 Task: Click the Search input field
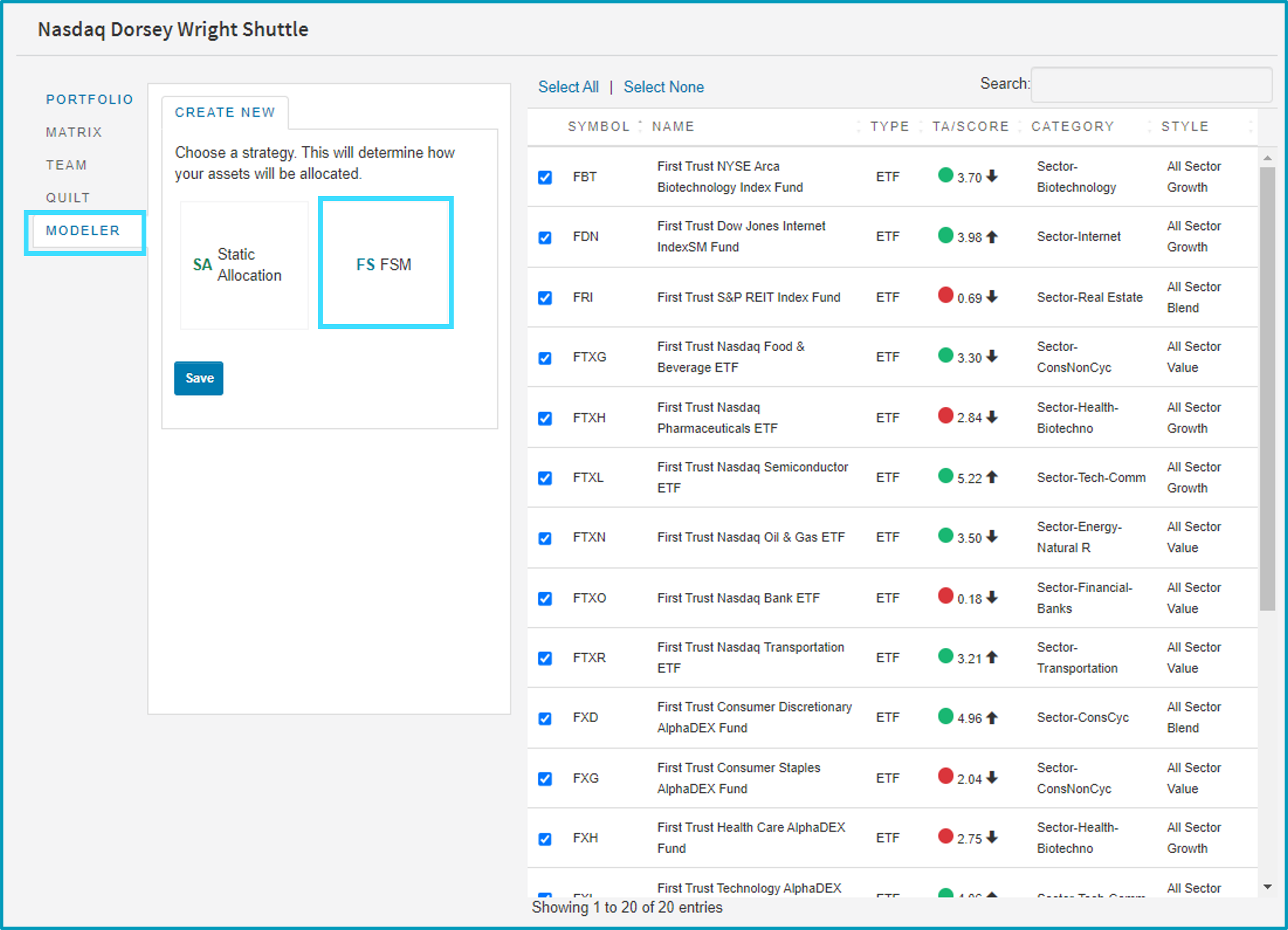[1151, 85]
